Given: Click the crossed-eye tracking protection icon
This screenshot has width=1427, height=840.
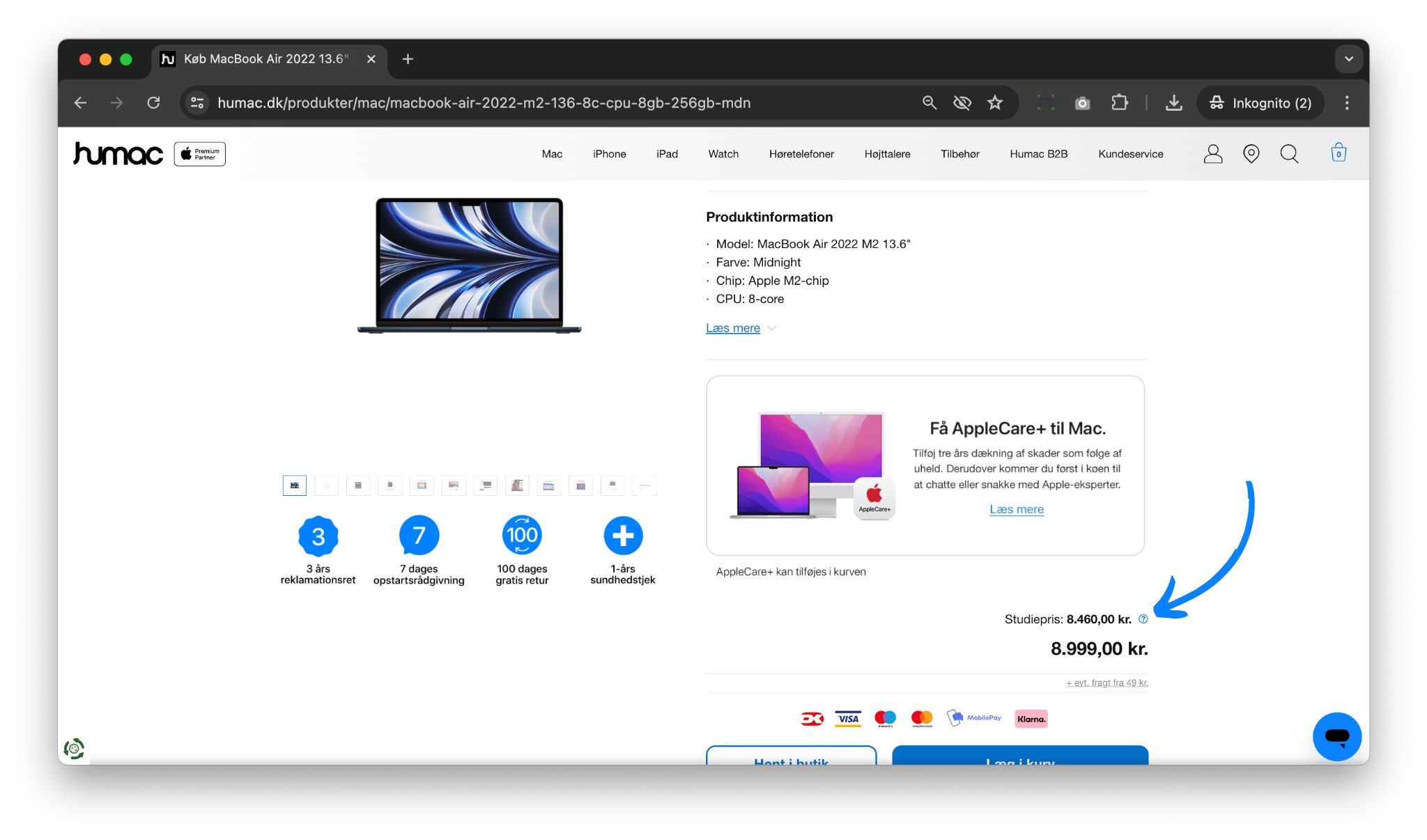Looking at the screenshot, I should click(x=962, y=103).
